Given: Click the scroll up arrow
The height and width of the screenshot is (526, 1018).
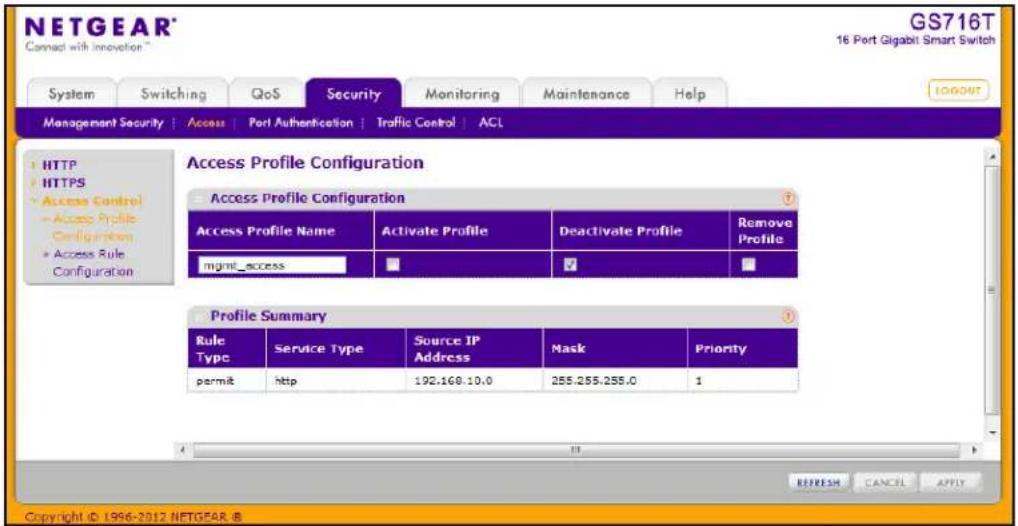Looking at the screenshot, I should point(993,157).
